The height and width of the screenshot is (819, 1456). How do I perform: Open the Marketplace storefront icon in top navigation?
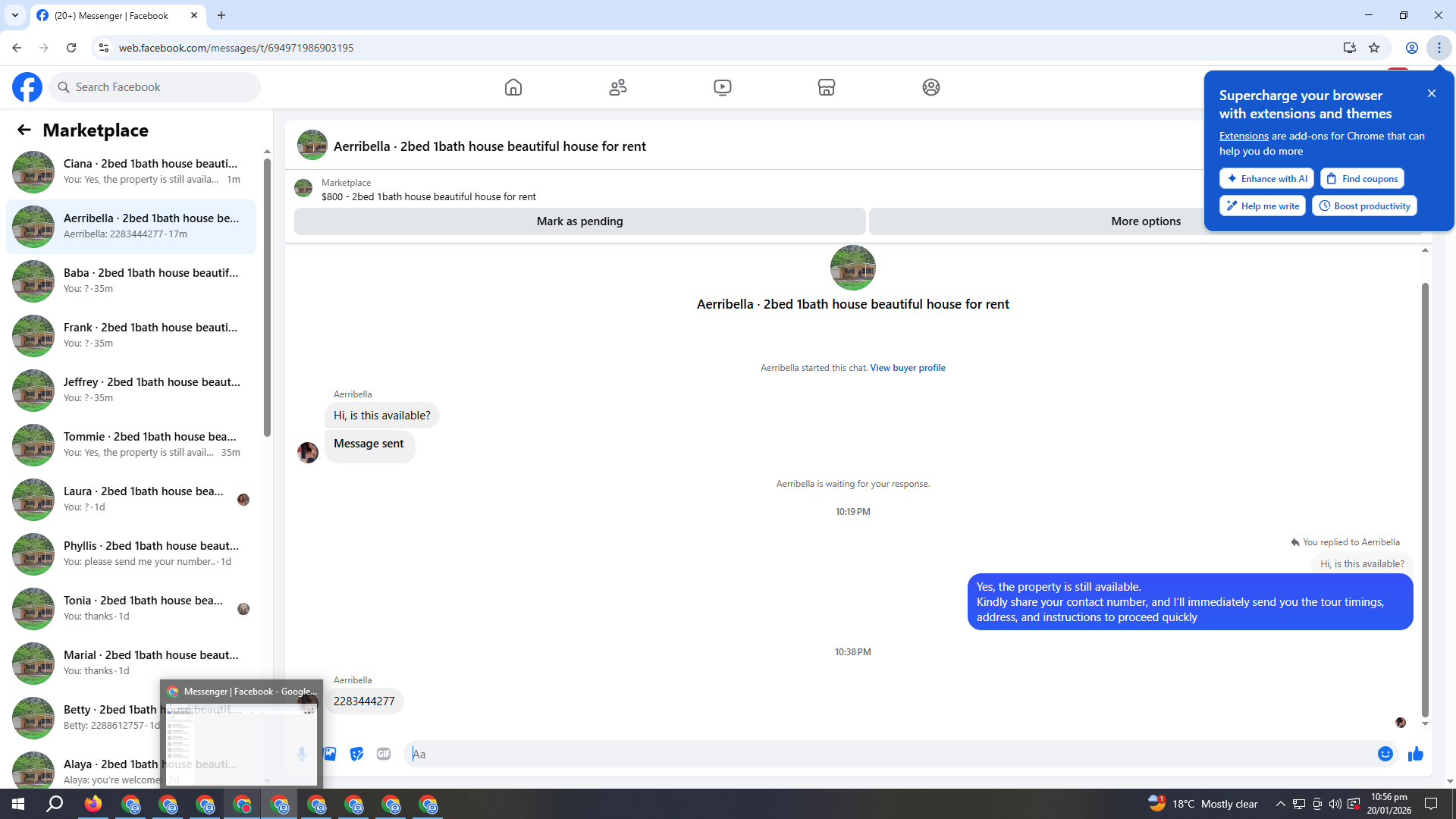pos(827,87)
